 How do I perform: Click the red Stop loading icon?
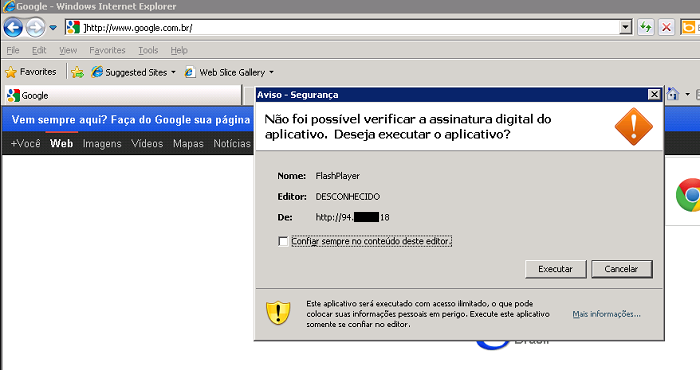666,28
